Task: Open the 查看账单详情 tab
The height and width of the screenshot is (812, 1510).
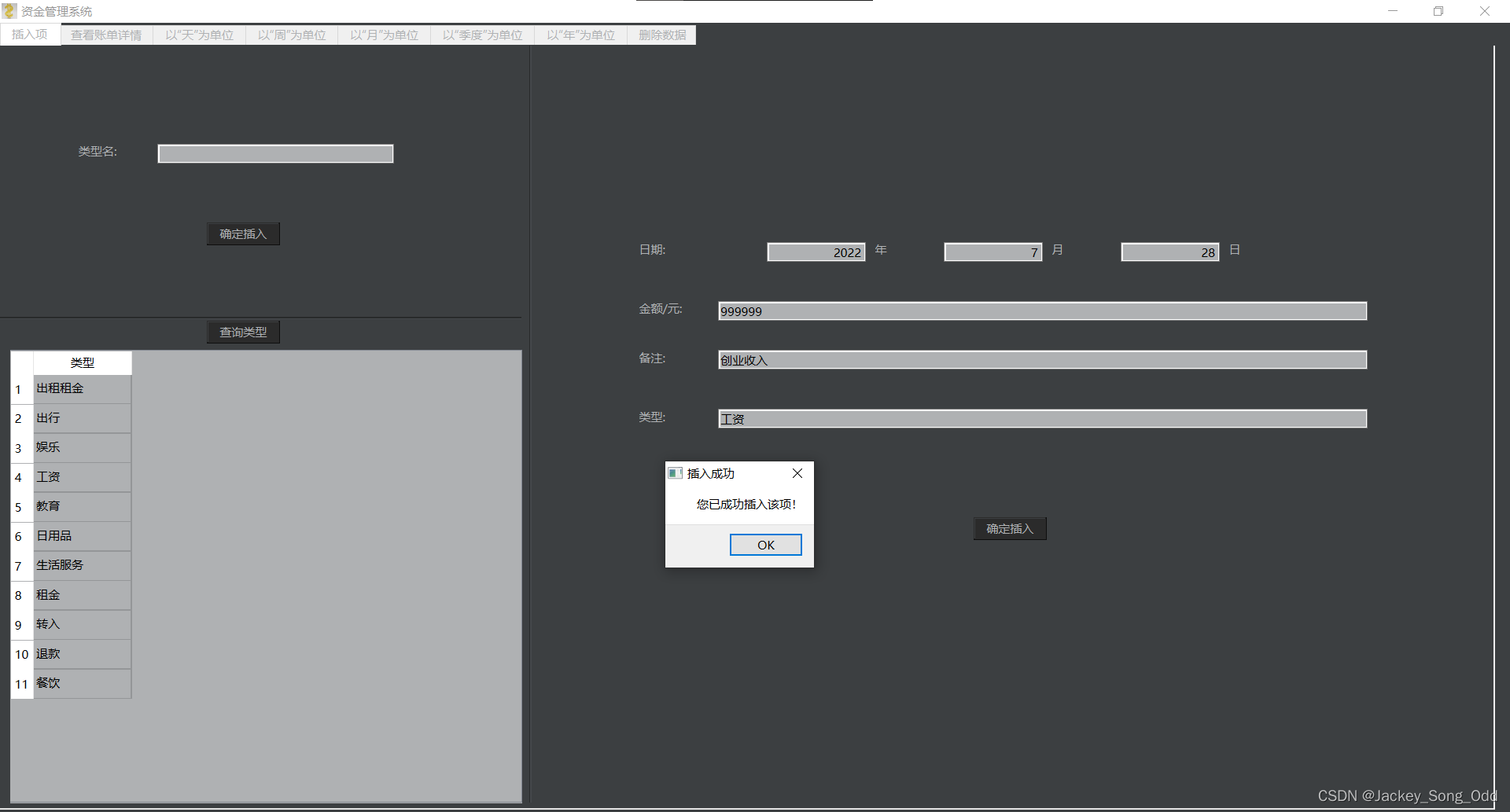Action: pyautogui.click(x=106, y=35)
